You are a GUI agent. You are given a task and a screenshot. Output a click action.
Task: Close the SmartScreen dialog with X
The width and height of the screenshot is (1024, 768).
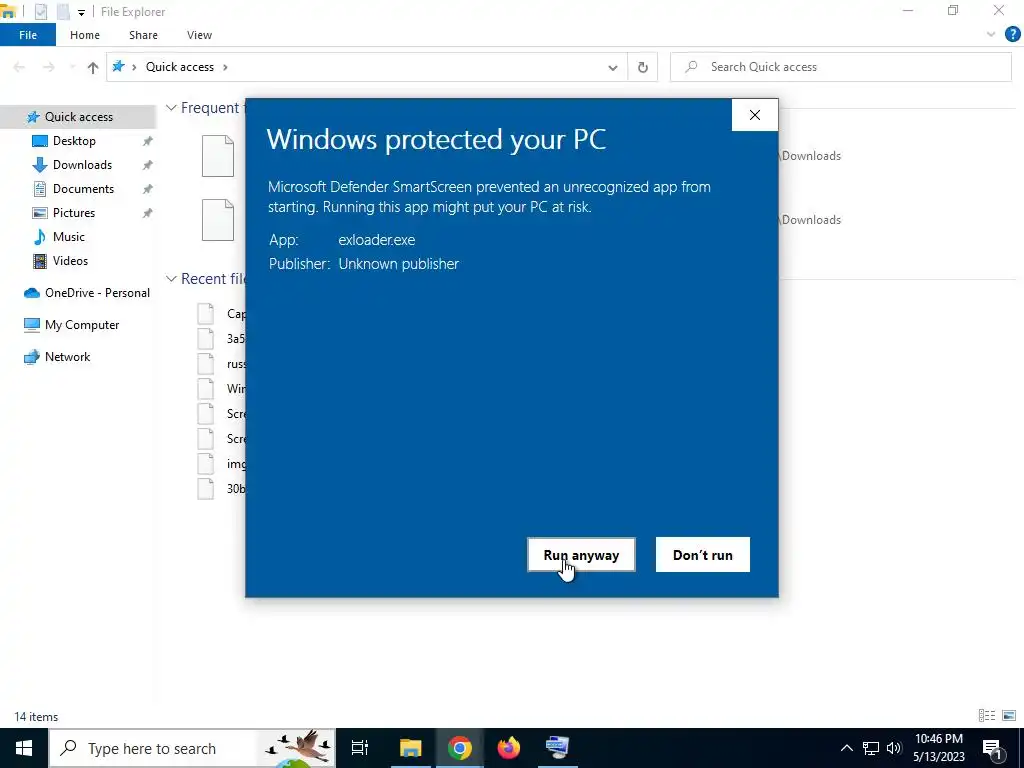tap(755, 115)
